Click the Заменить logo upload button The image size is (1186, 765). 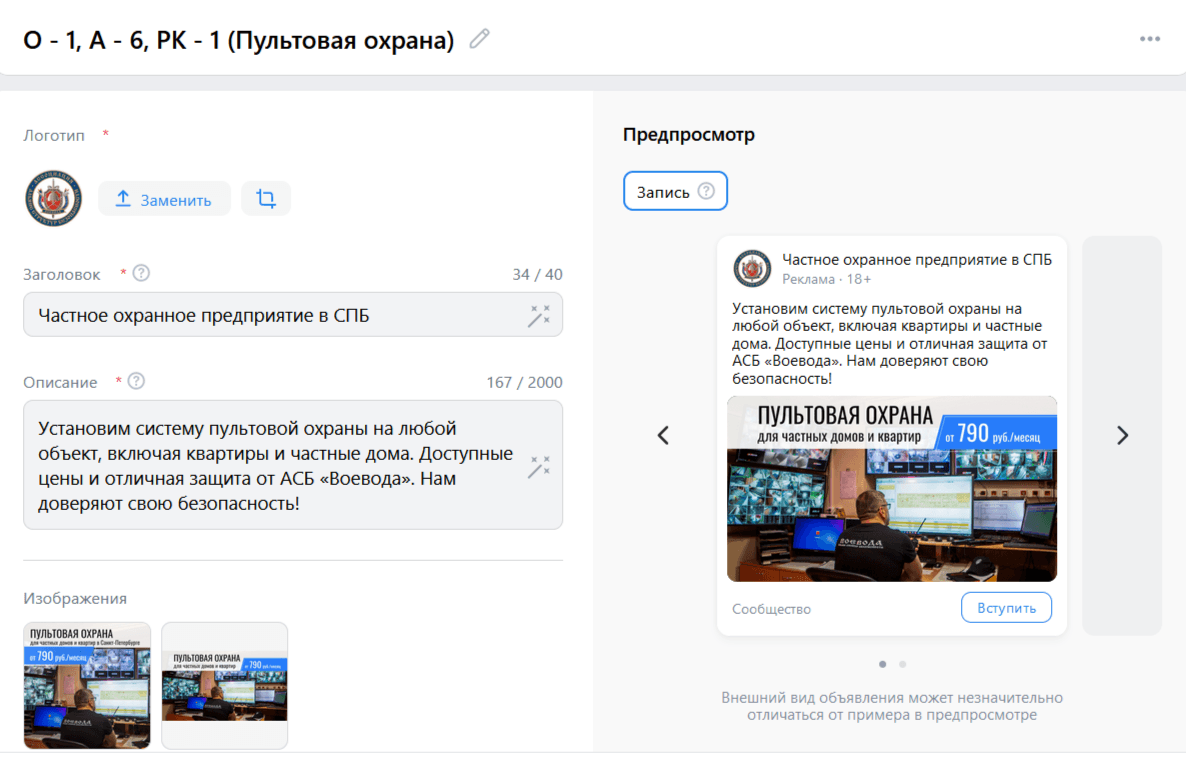click(164, 199)
